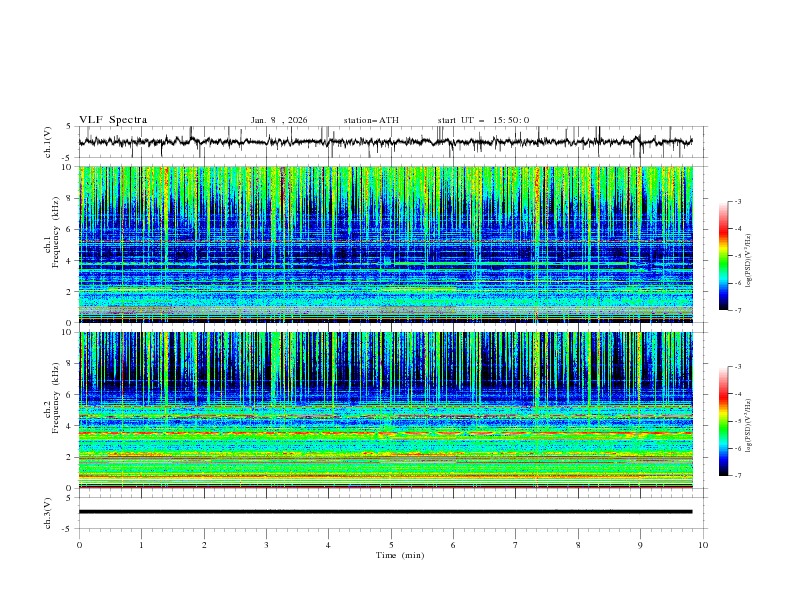792x612 pixels.
Task: Click the "6" kHz tick of ch.2 spectrogram
Action: 71,395
